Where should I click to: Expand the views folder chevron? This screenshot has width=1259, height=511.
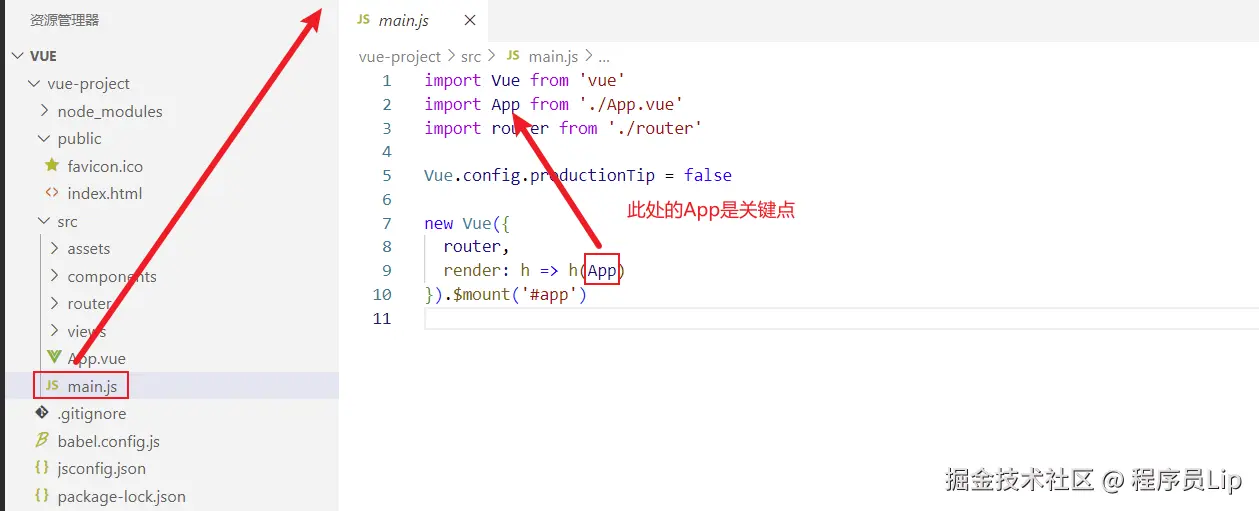point(54,331)
